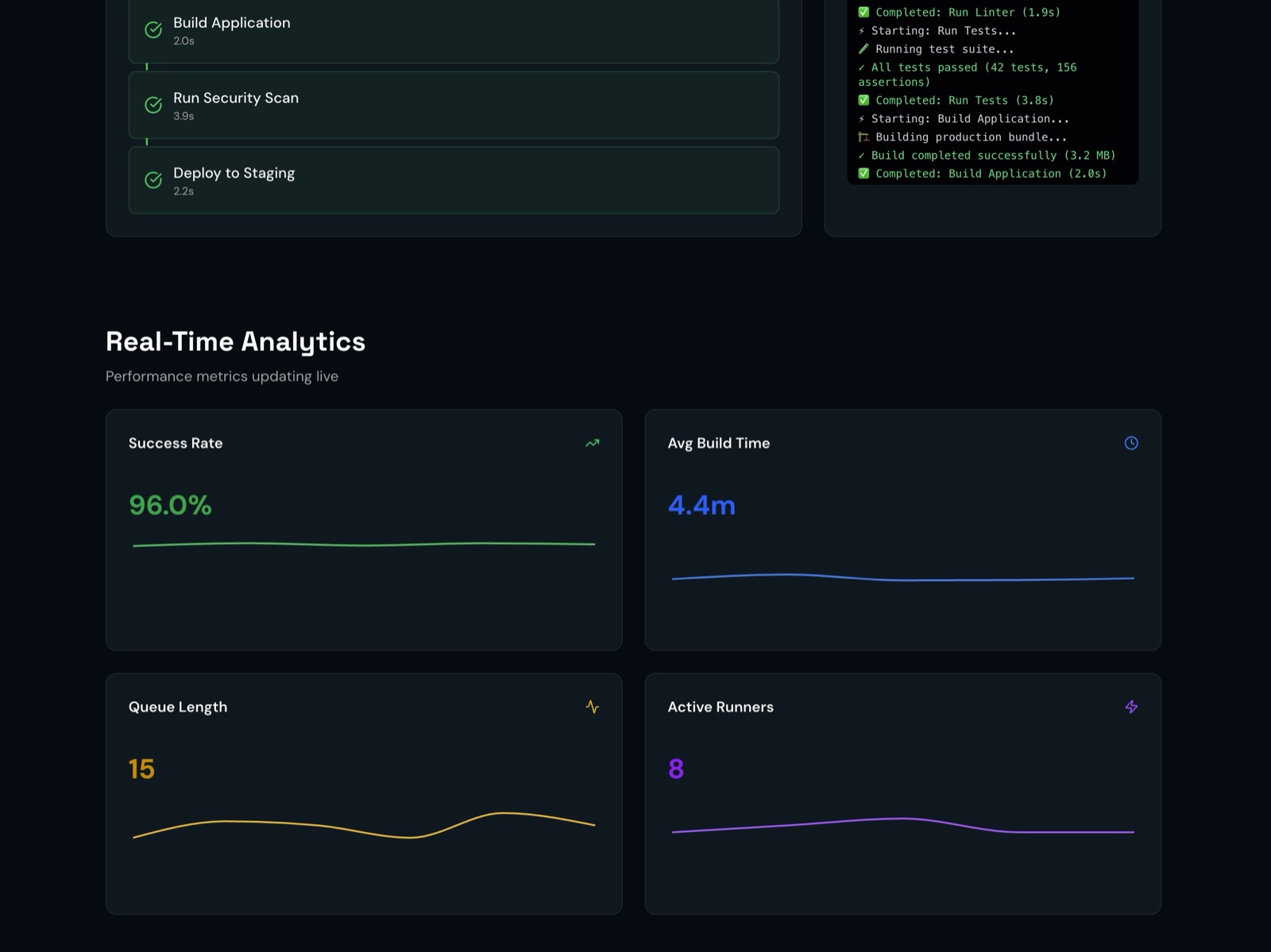Click green check emoji beside Run Tests log
Image resolution: width=1271 pixels, height=952 pixels.
863,100
